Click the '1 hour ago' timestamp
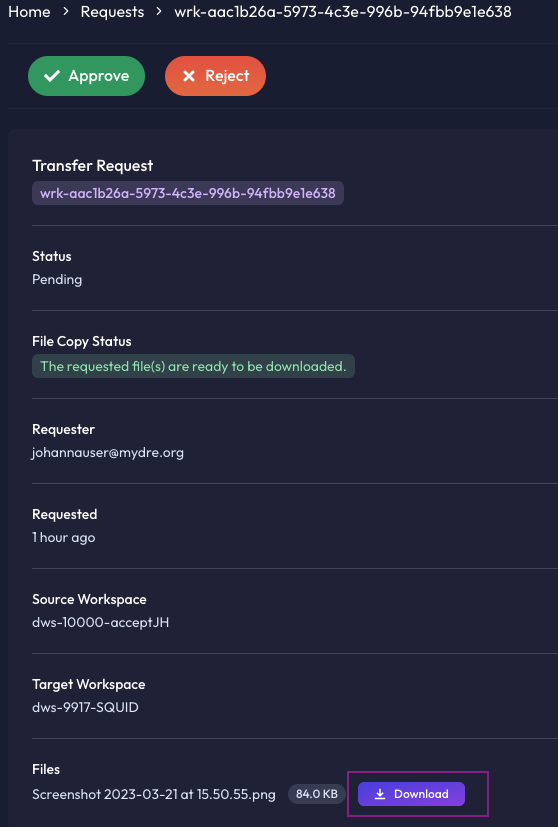Image resolution: width=558 pixels, height=827 pixels. click(64, 537)
